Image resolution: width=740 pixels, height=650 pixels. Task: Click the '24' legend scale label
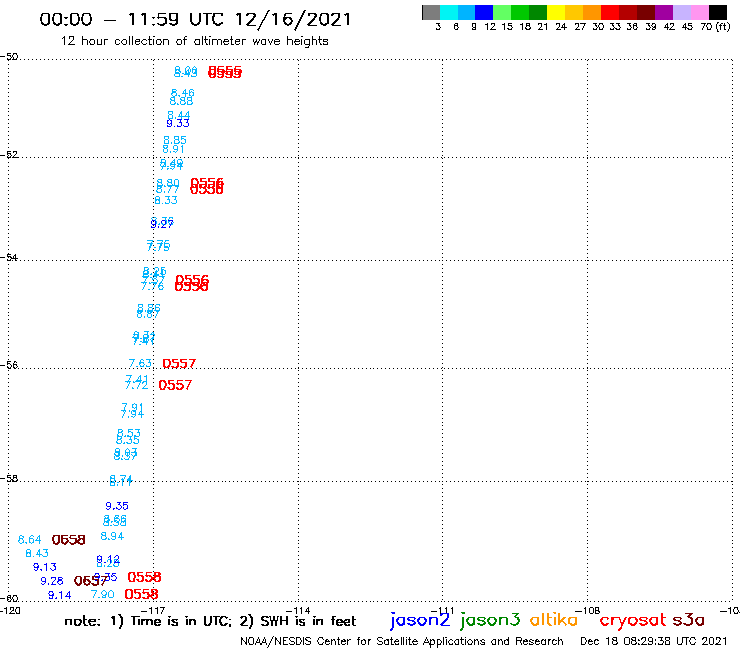(561, 27)
